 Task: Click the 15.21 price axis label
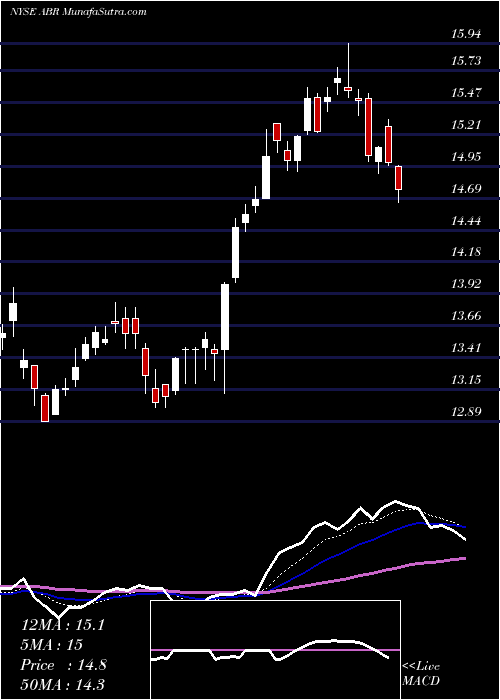(x=466, y=125)
